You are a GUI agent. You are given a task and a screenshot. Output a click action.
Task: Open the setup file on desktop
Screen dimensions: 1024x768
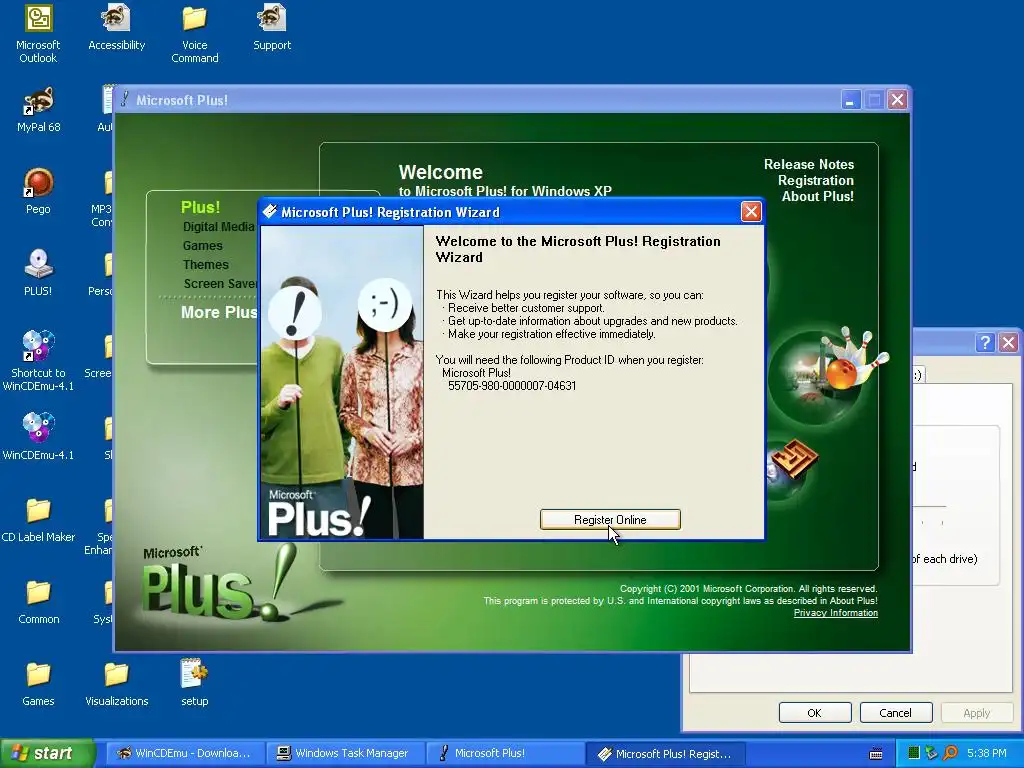(x=195, y=683)
